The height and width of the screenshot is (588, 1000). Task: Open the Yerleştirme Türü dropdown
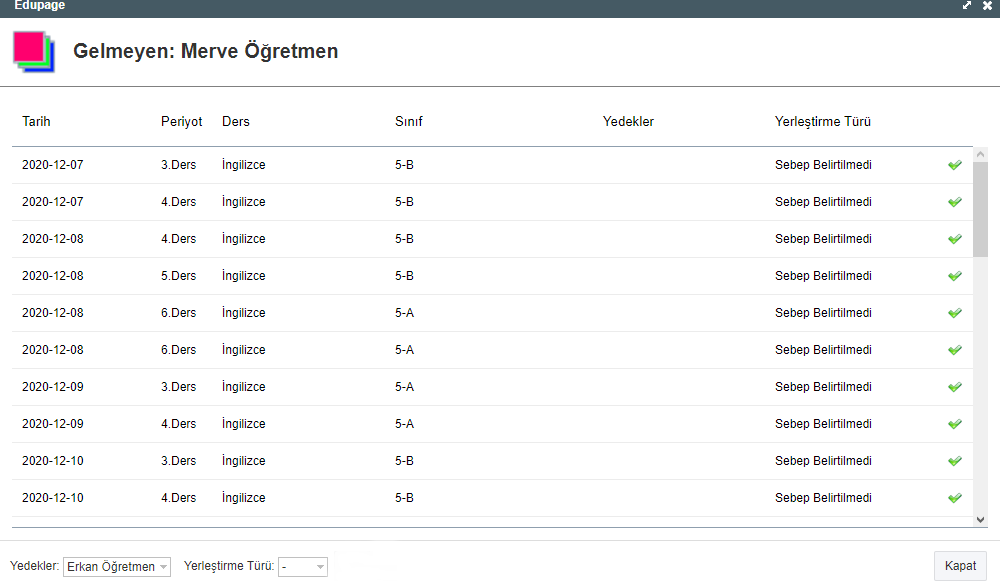(x=303, y=567)
